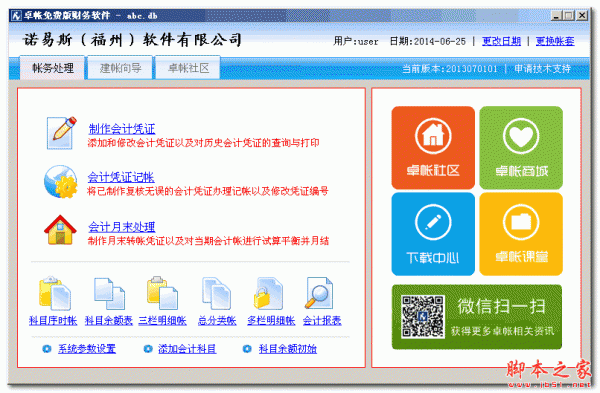Open the 三栏明细帐 clipboard icon
The height and width of the screenshot is (393, 600).
click(x=162, y=293)
